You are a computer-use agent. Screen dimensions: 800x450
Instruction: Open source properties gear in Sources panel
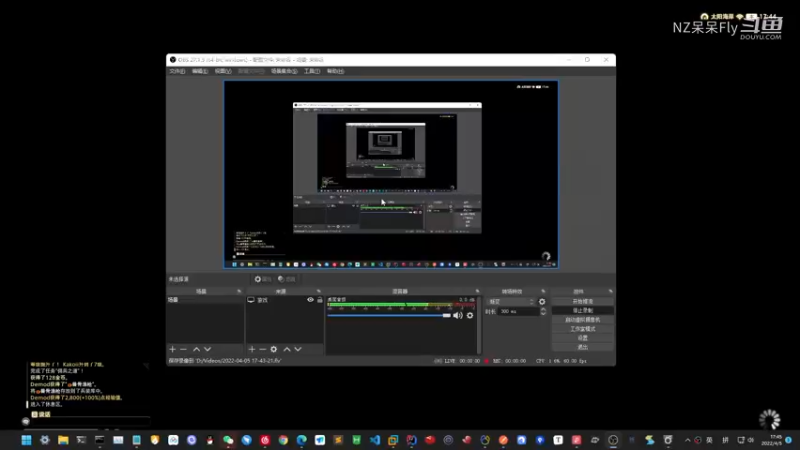coord(274,349)
